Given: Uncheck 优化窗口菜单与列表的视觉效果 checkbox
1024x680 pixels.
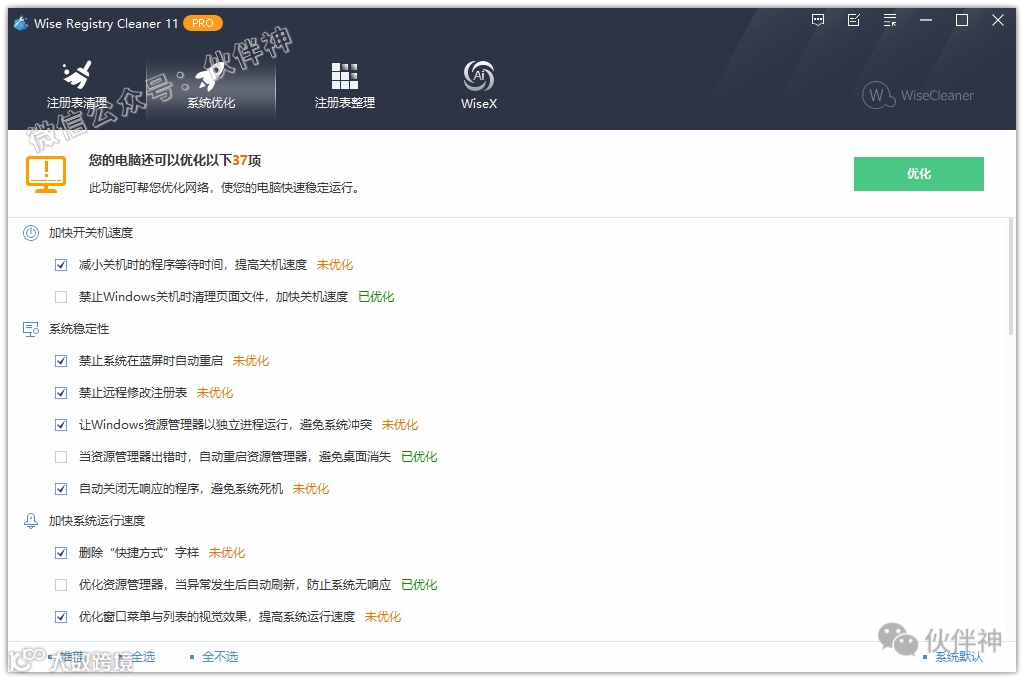Looking at the screenshot, I should point(61,617).
